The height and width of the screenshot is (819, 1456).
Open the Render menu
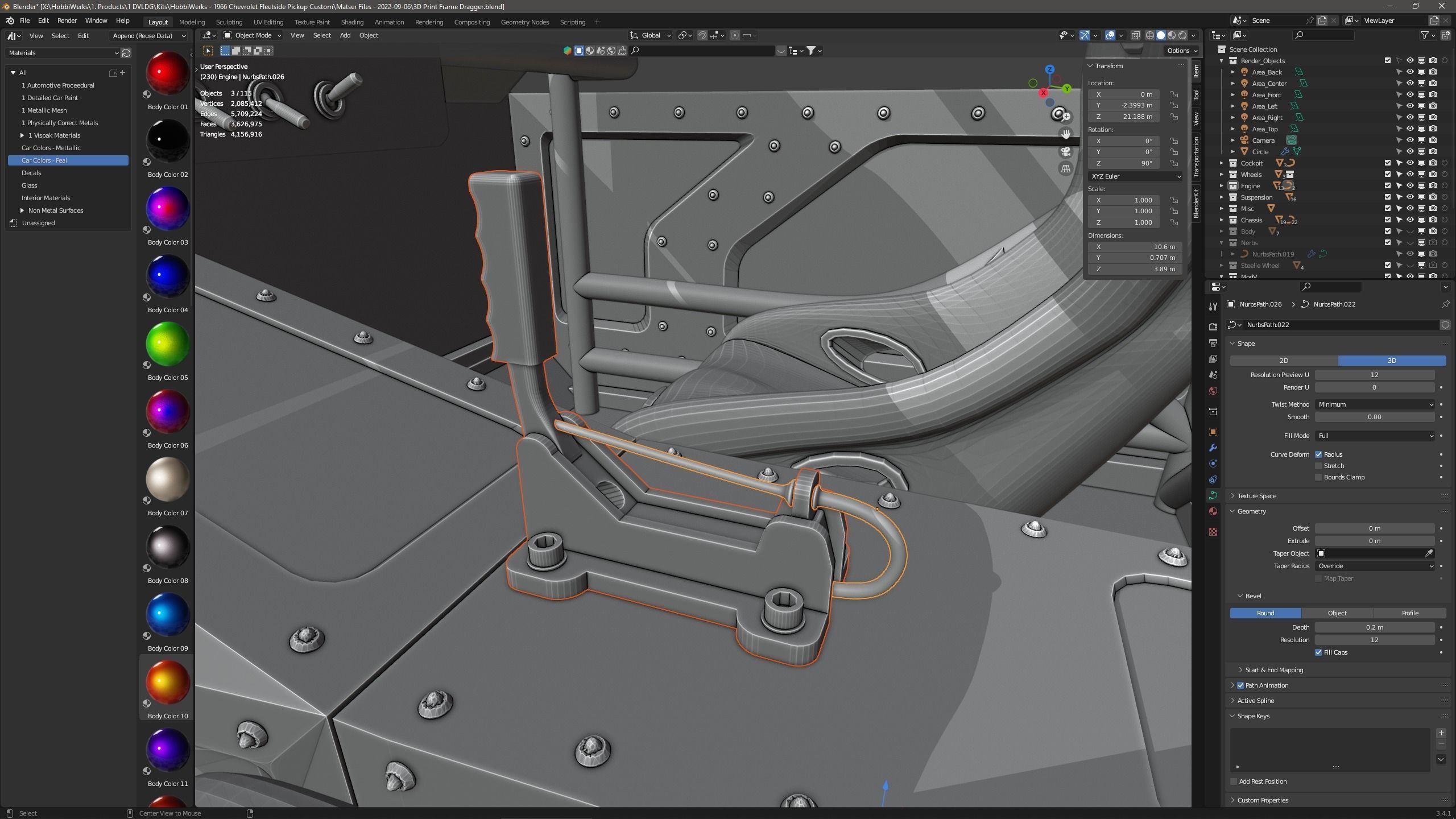tap(67, 20)
